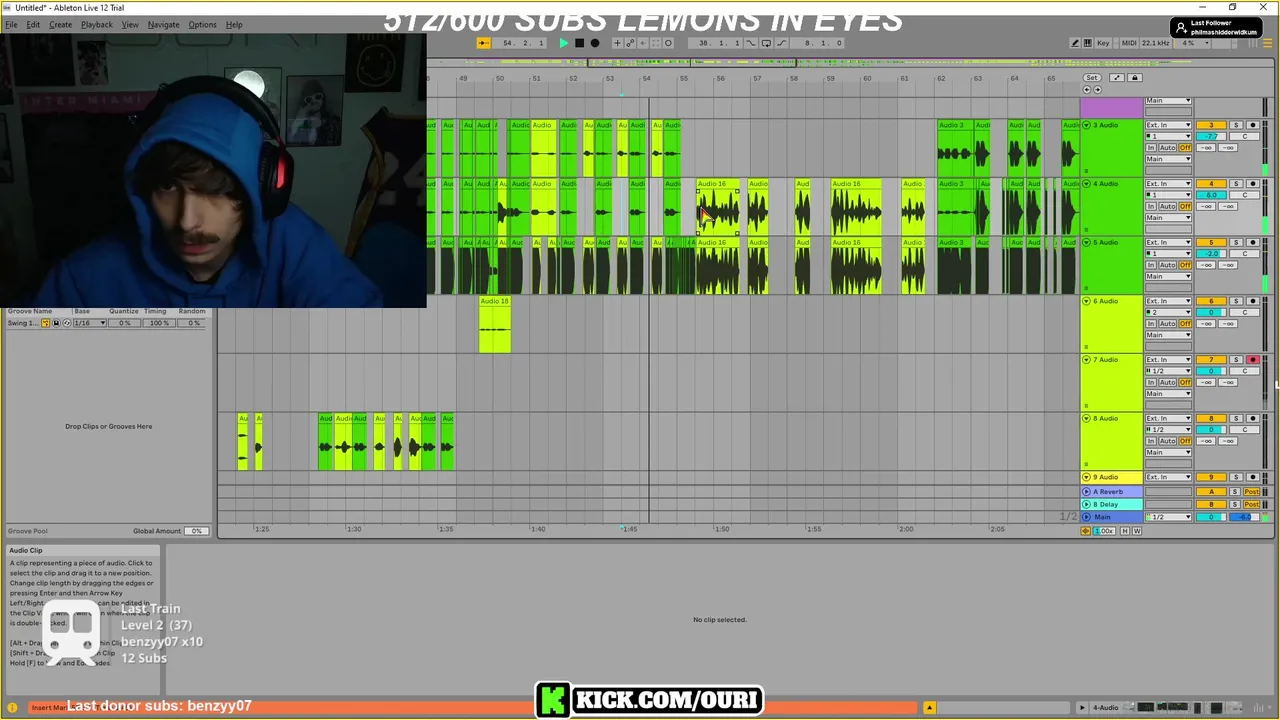This screenshot has height=720, width=1280.
Task: Solo the 5 Audio track
Action: click(x=1236, y=242)
